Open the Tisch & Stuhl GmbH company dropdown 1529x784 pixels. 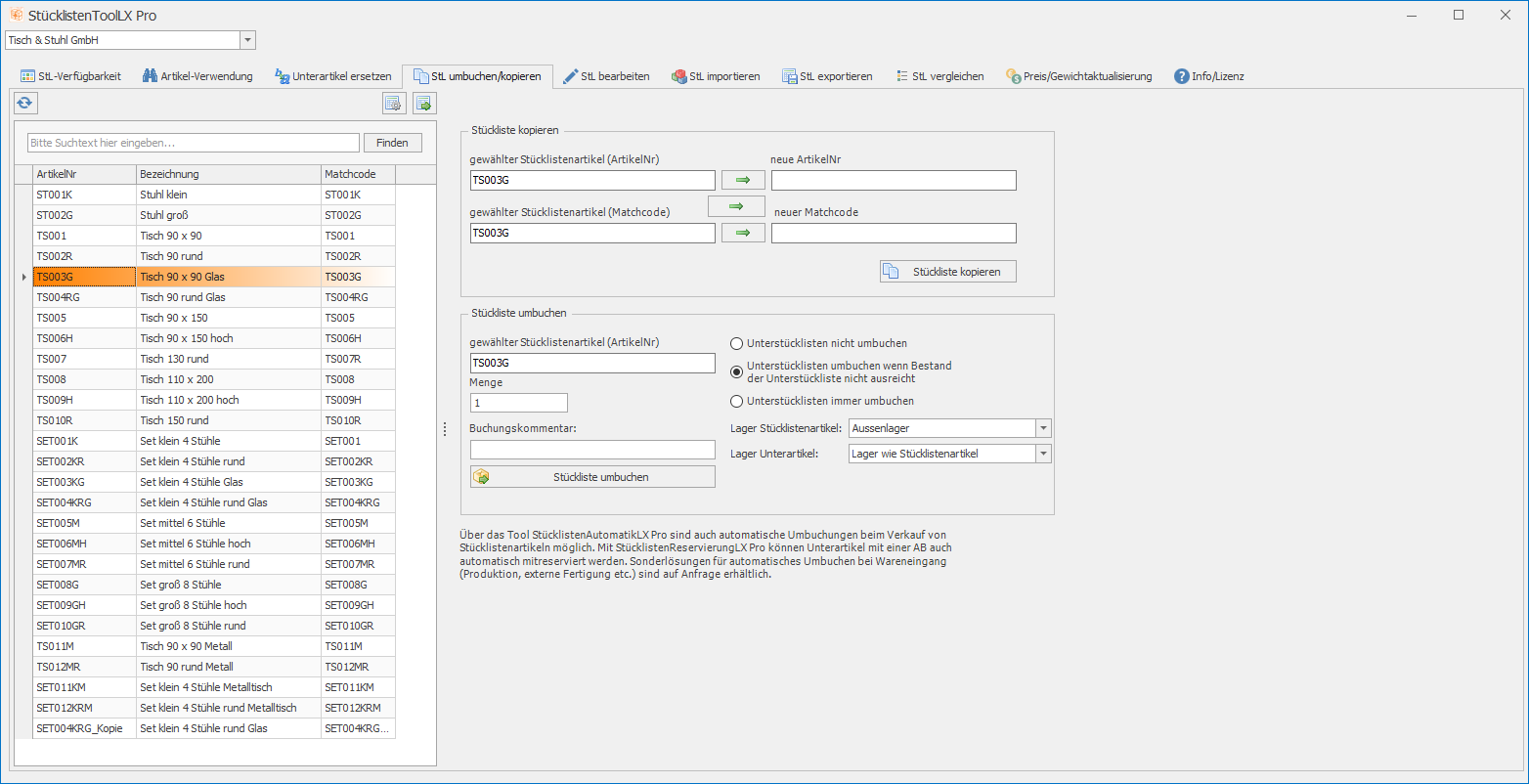[247, 40]
